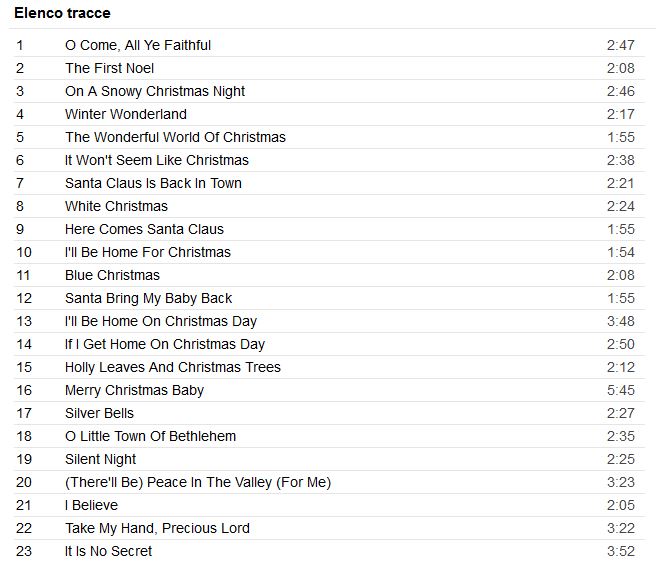Click the 'Elenco tracce' heading
The height and width of the screenshot is (579, 657).
62,13
